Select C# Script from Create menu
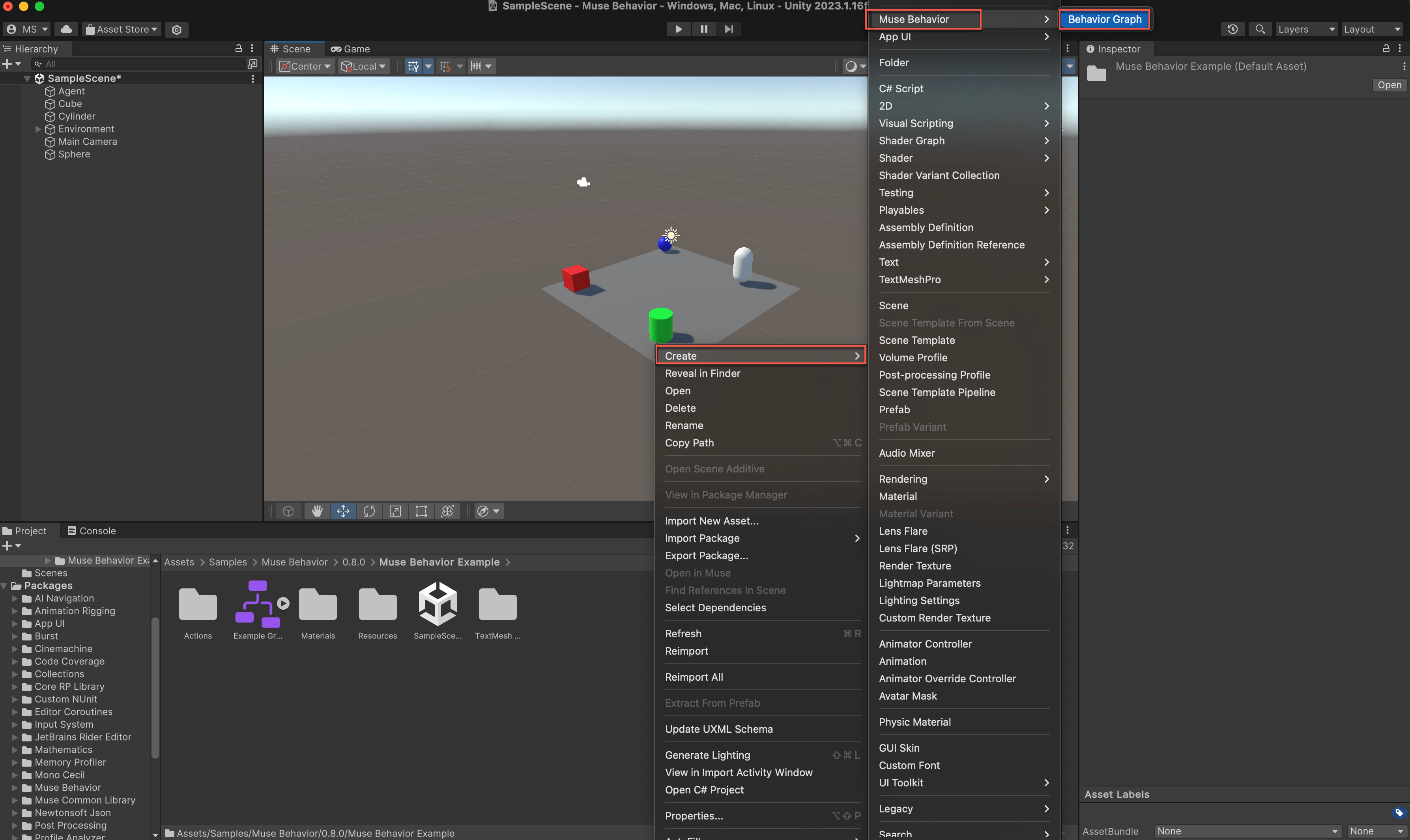1410x840 pixels. click(x=901, y=88)
